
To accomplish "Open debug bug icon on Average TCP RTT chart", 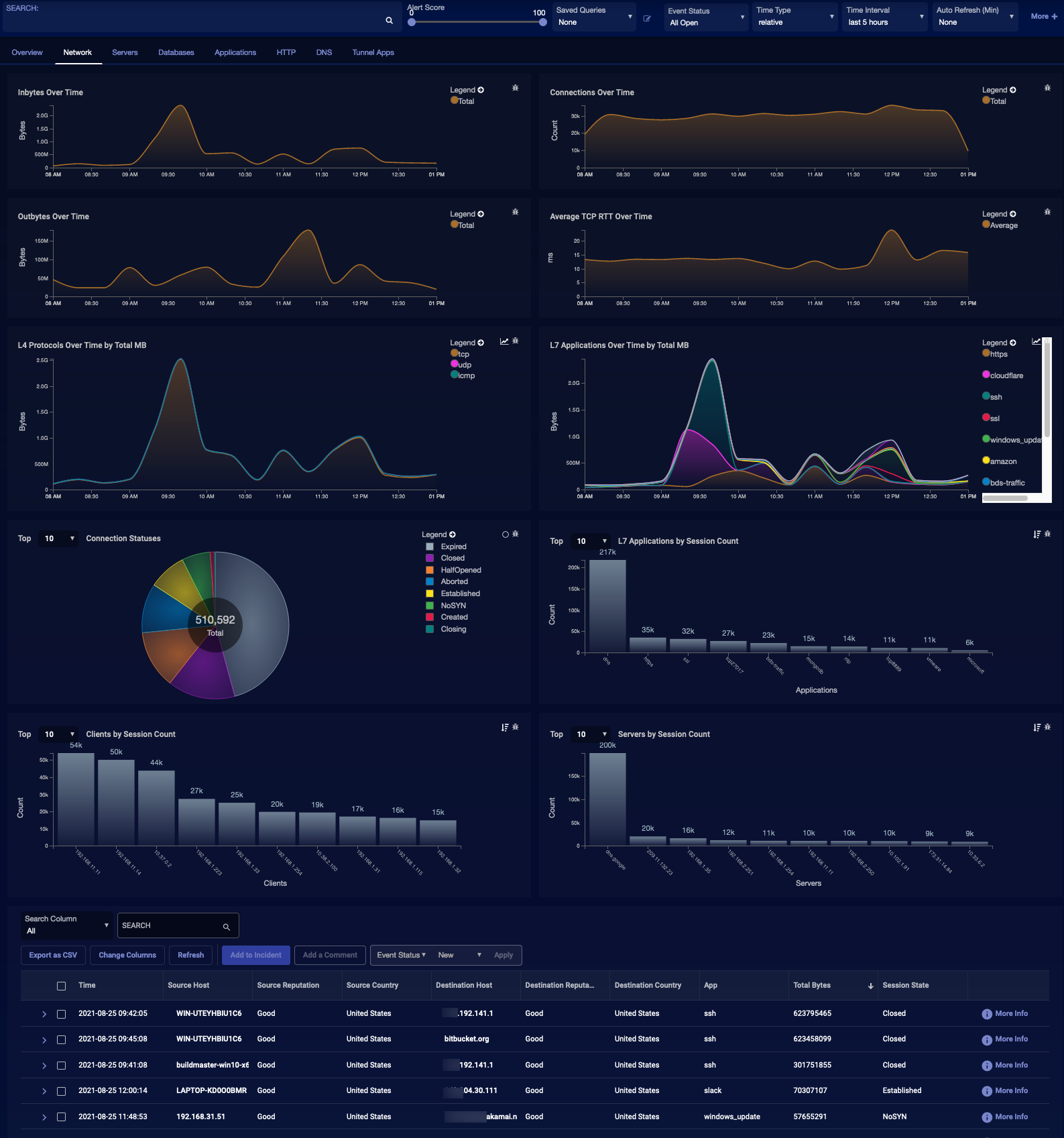I will 1047,212.
